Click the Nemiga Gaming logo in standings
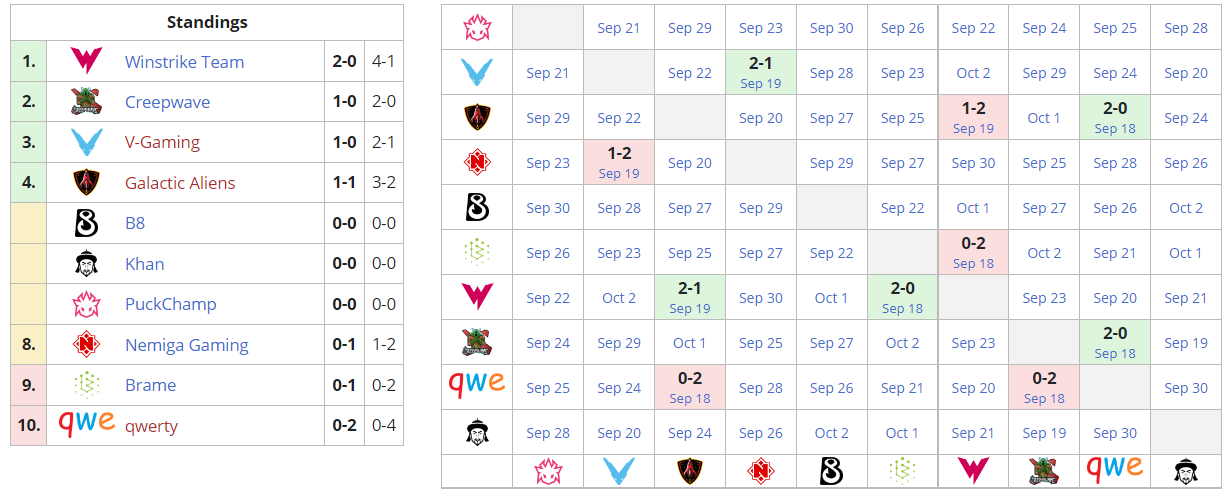1227x493 pixels. click(86, 345)
